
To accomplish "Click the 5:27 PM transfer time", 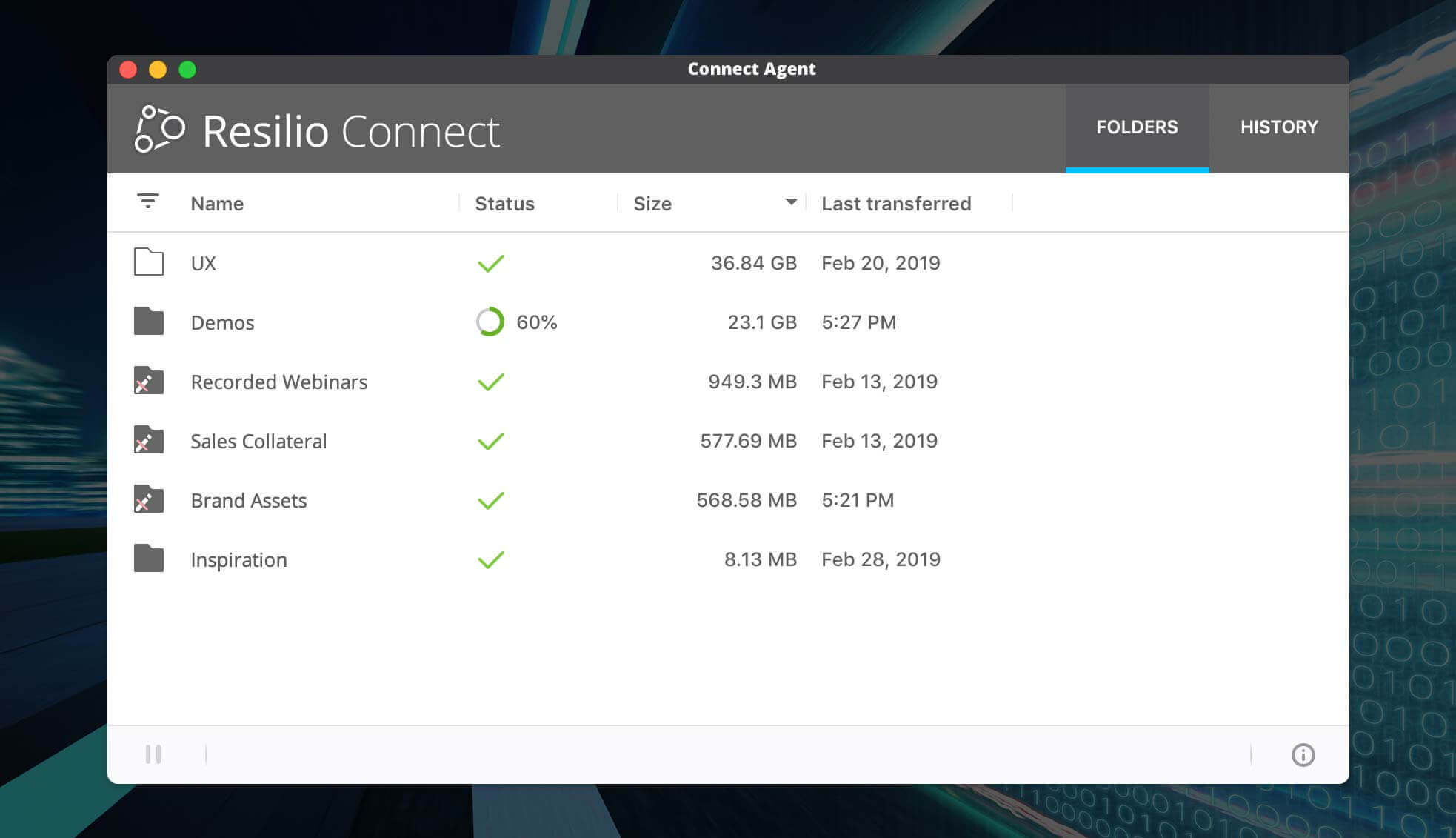I will tap(858, 322).
